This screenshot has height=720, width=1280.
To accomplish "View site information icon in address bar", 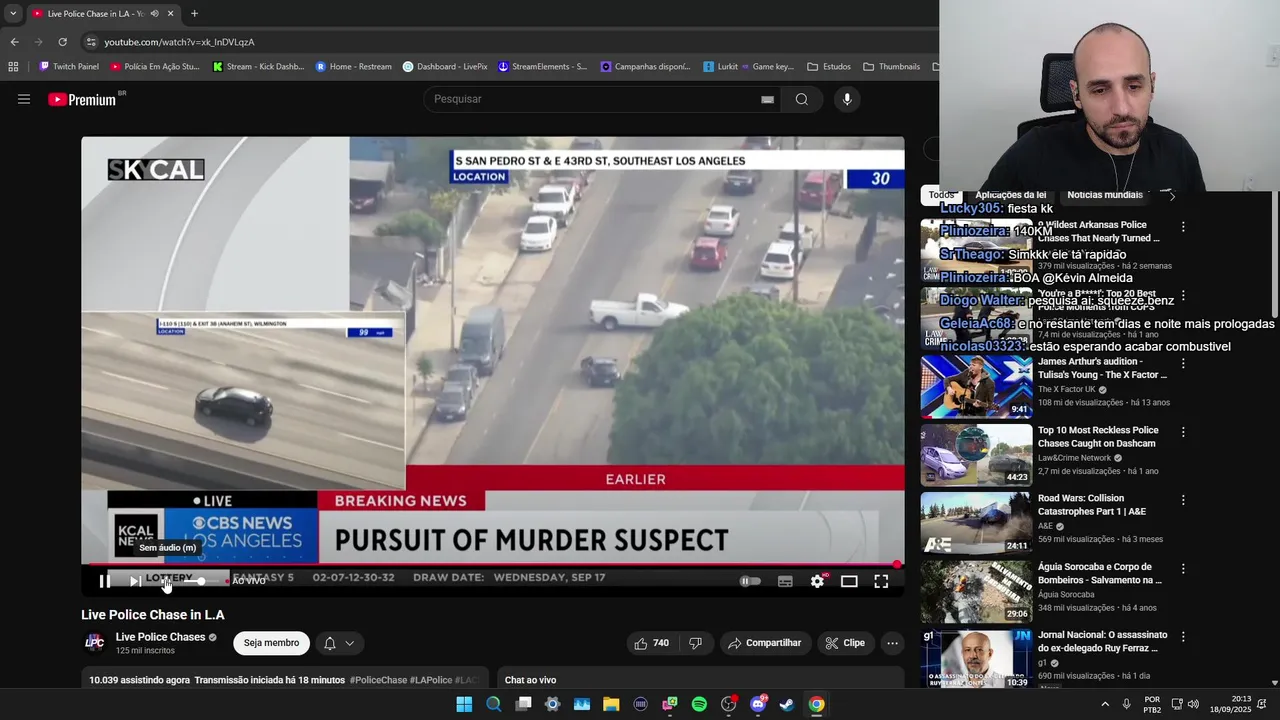I will tap(91, 42).
